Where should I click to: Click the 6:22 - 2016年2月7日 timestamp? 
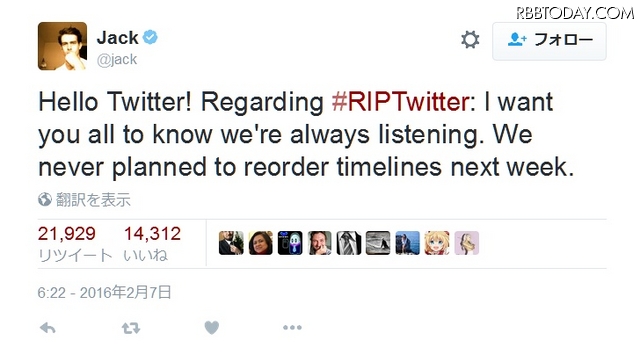click(104, 293)
